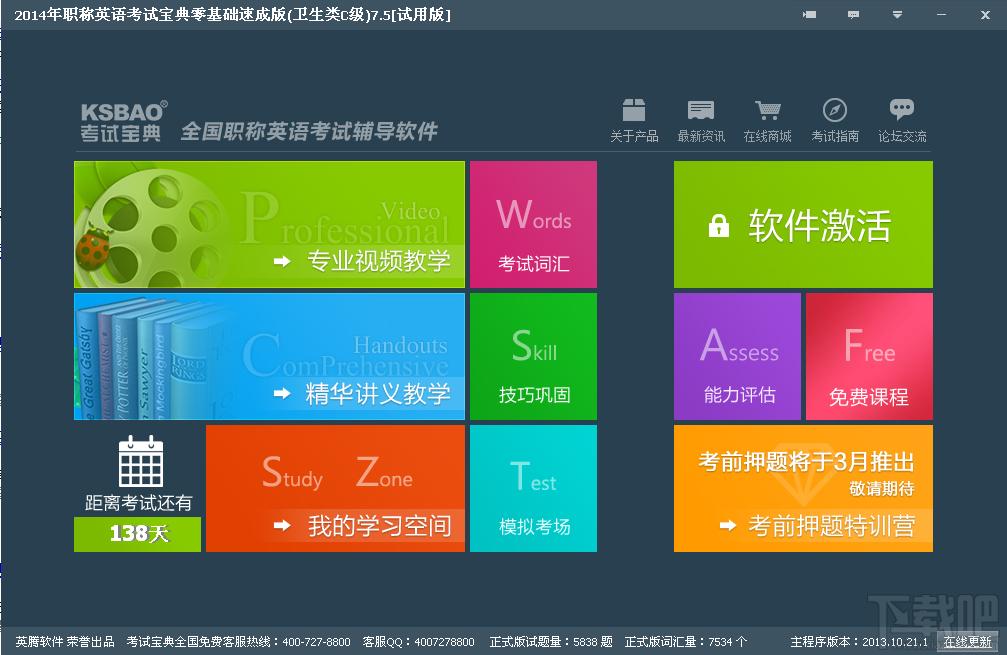Open the Test mock exam tile
This screenshot has width=1007, height=655.
click(533, 488)
